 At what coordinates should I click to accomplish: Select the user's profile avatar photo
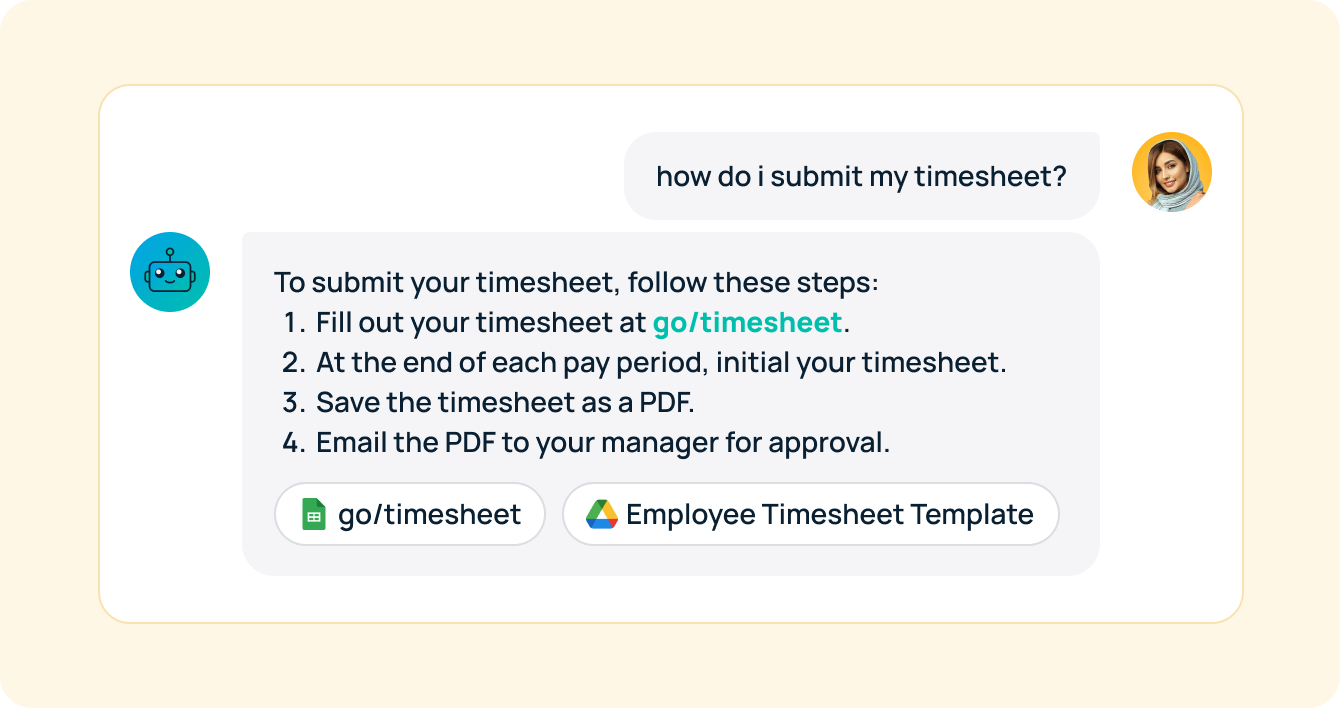click(x=1171, y=172)
